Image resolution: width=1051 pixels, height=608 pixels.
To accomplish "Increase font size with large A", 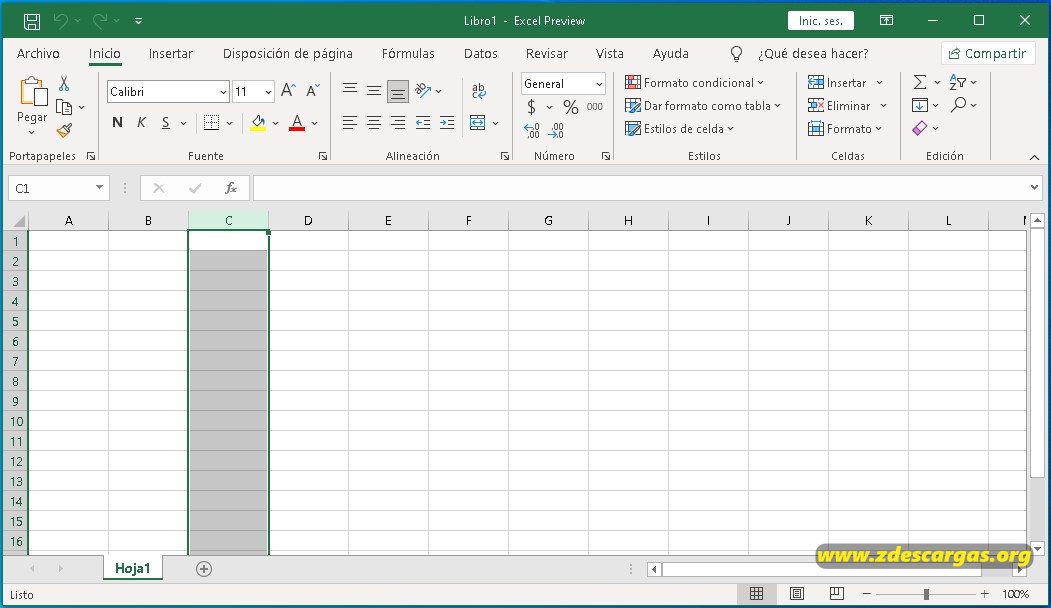I will tap(288, 90).
